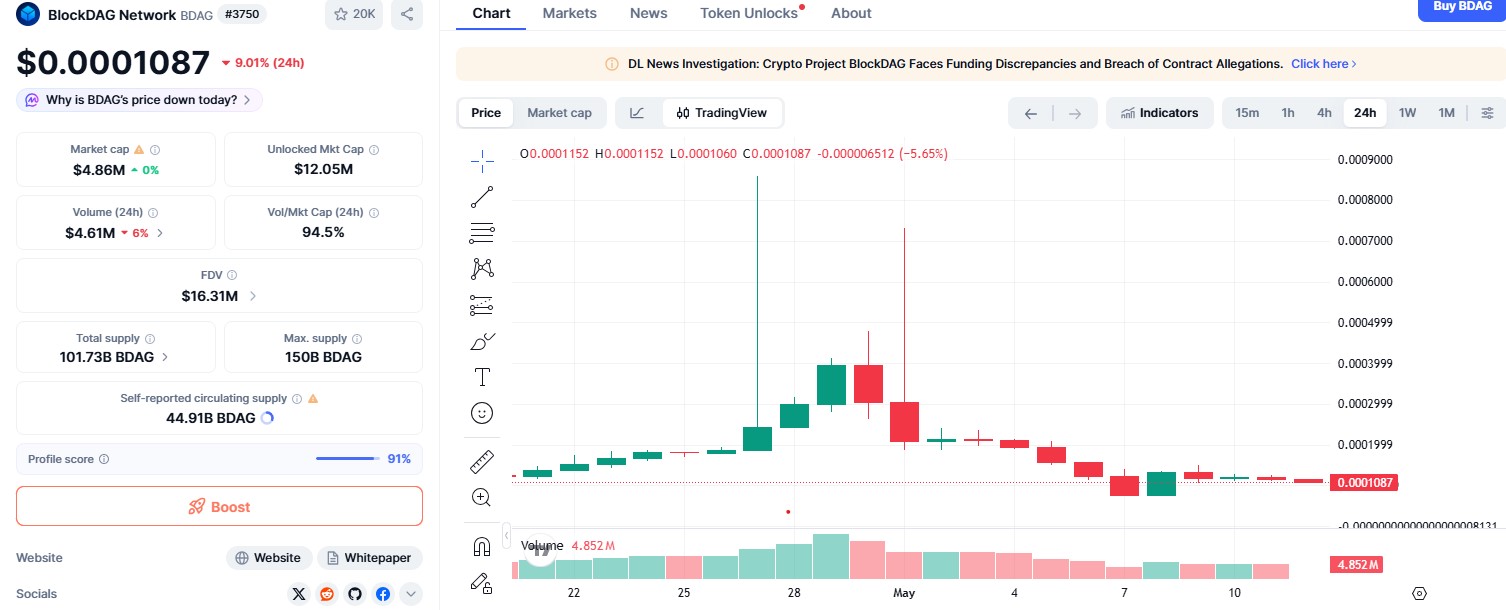Select the trend line drawing tool
Screen dimensions: 1506x610
482,197
